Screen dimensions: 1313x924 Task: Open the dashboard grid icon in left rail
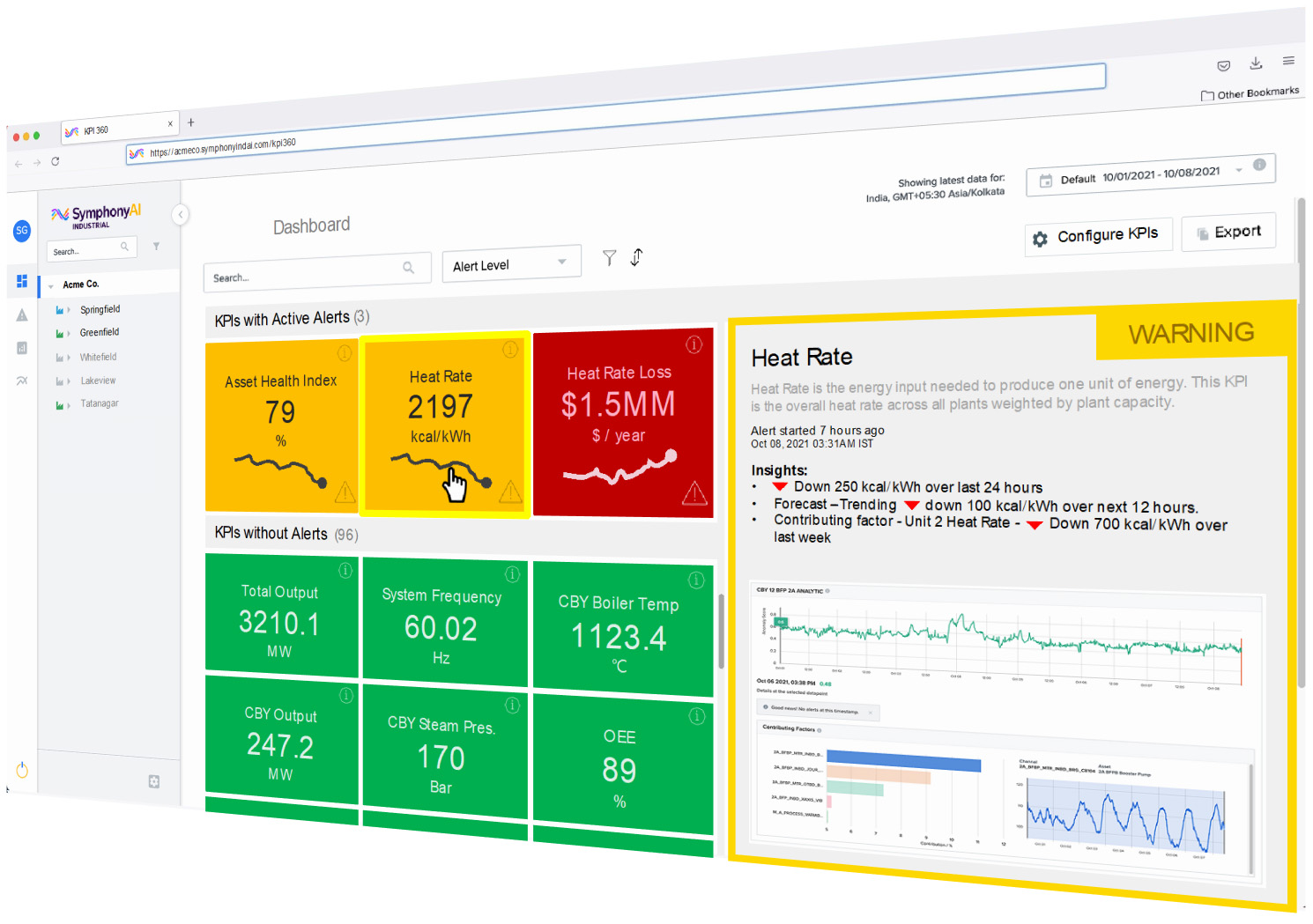22,281
